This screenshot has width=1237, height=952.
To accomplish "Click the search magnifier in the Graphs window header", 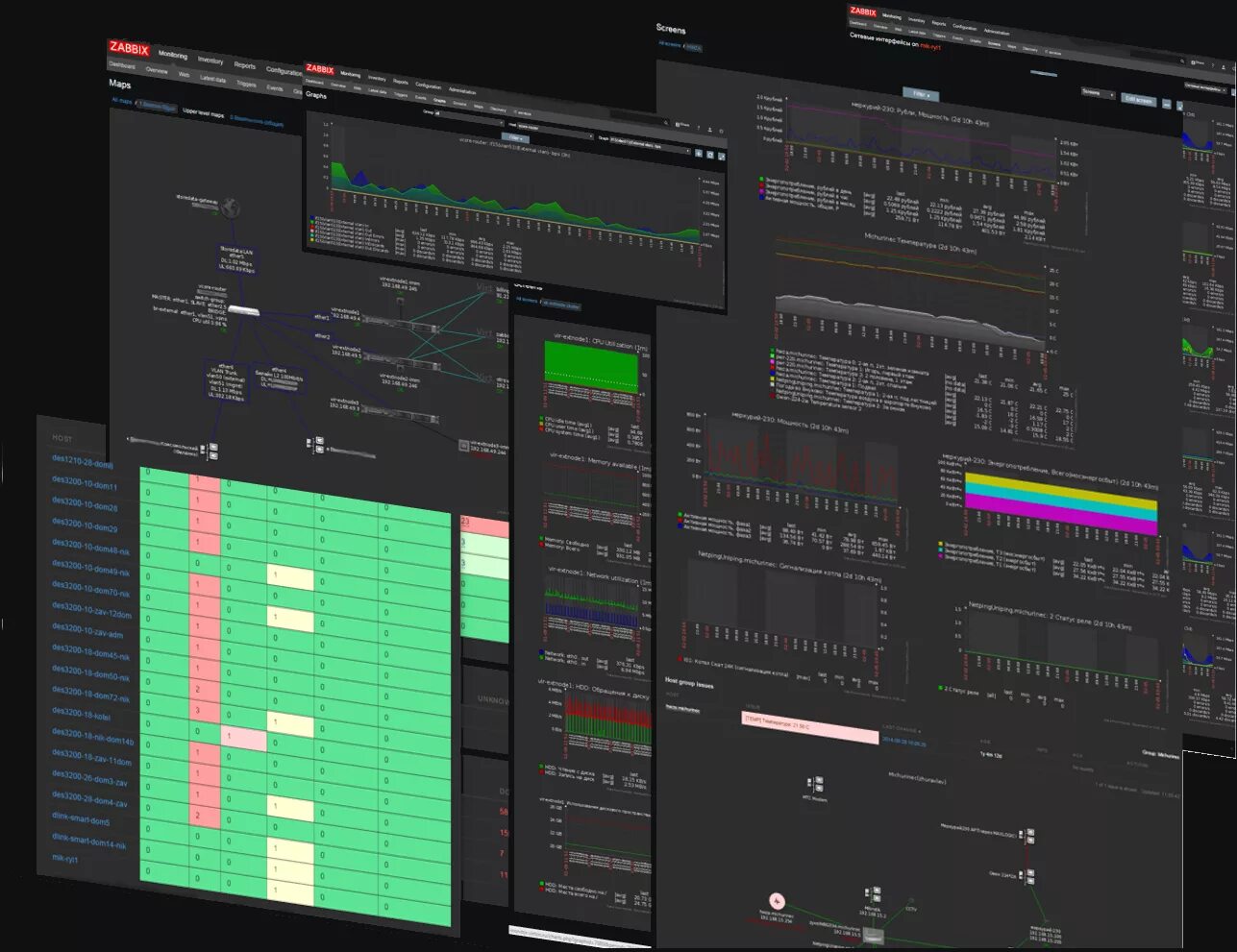I will [666, 123].
